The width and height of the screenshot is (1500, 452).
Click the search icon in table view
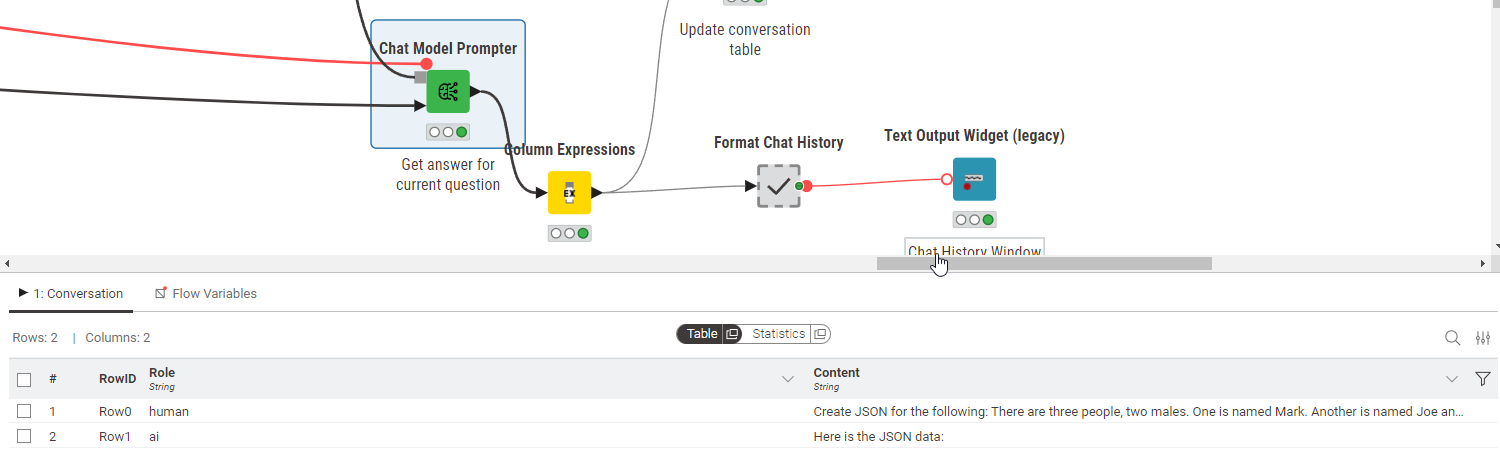1452,338
